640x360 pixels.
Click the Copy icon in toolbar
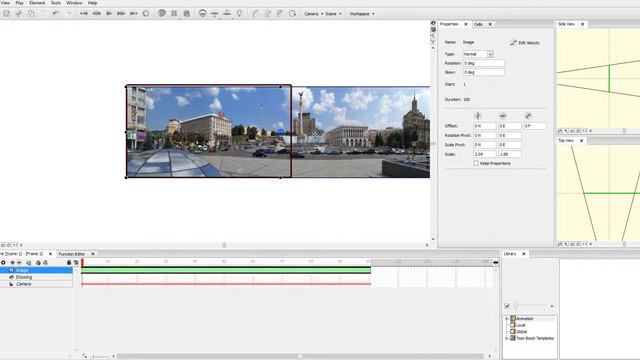point(31,13)
